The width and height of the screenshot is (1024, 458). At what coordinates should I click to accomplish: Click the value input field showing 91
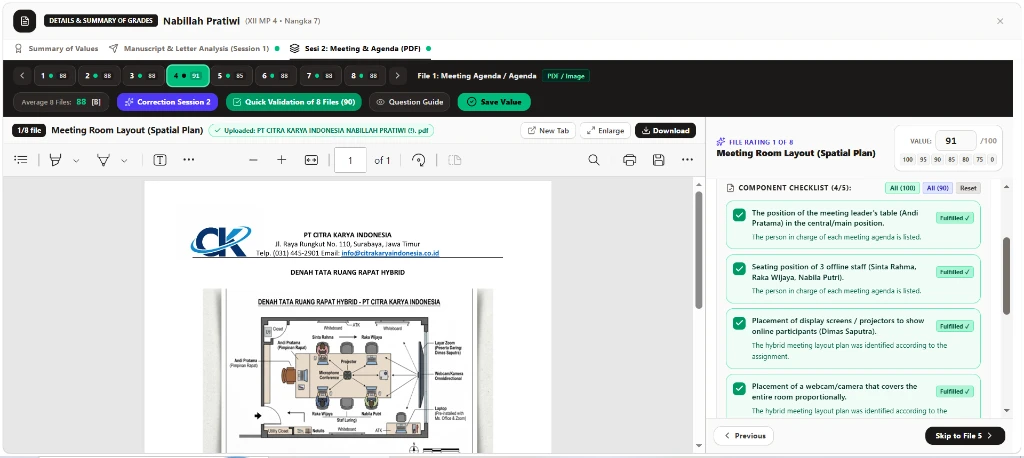tap(955, 140)
